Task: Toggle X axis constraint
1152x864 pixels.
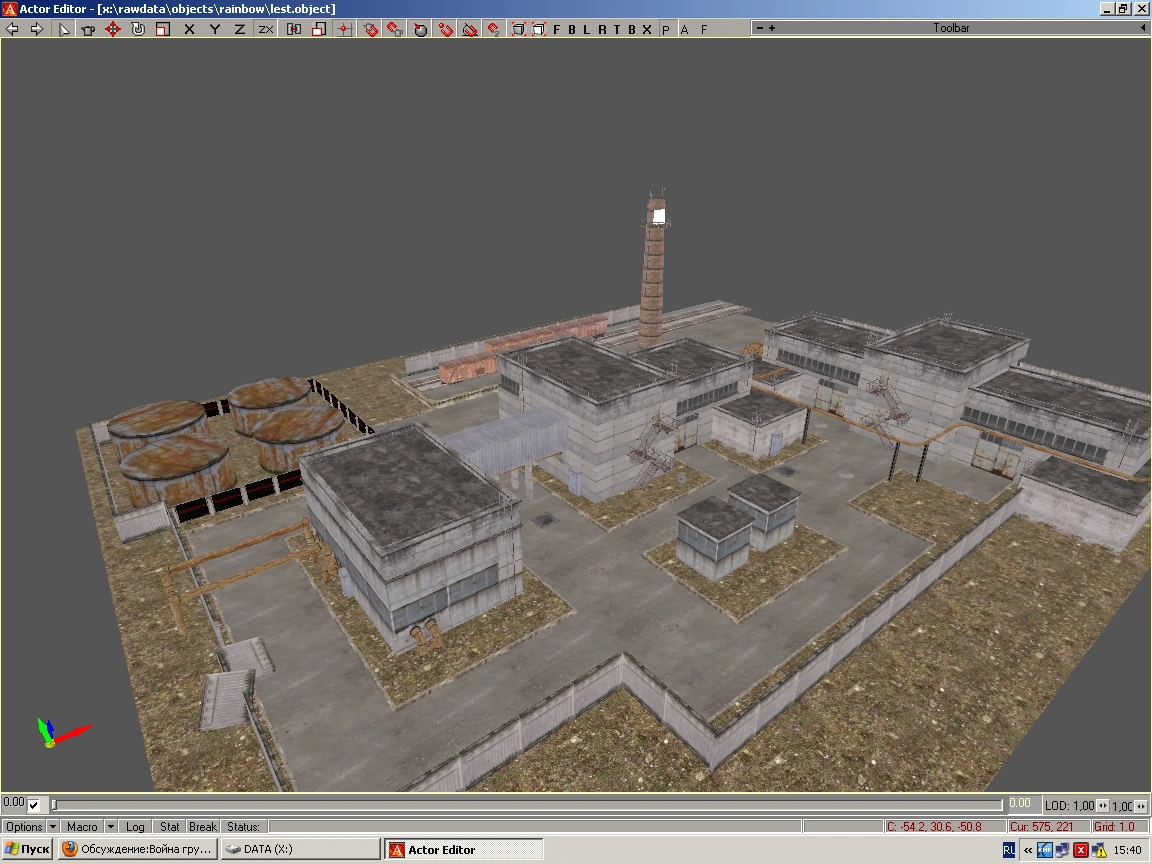Action: click(189, 29)
